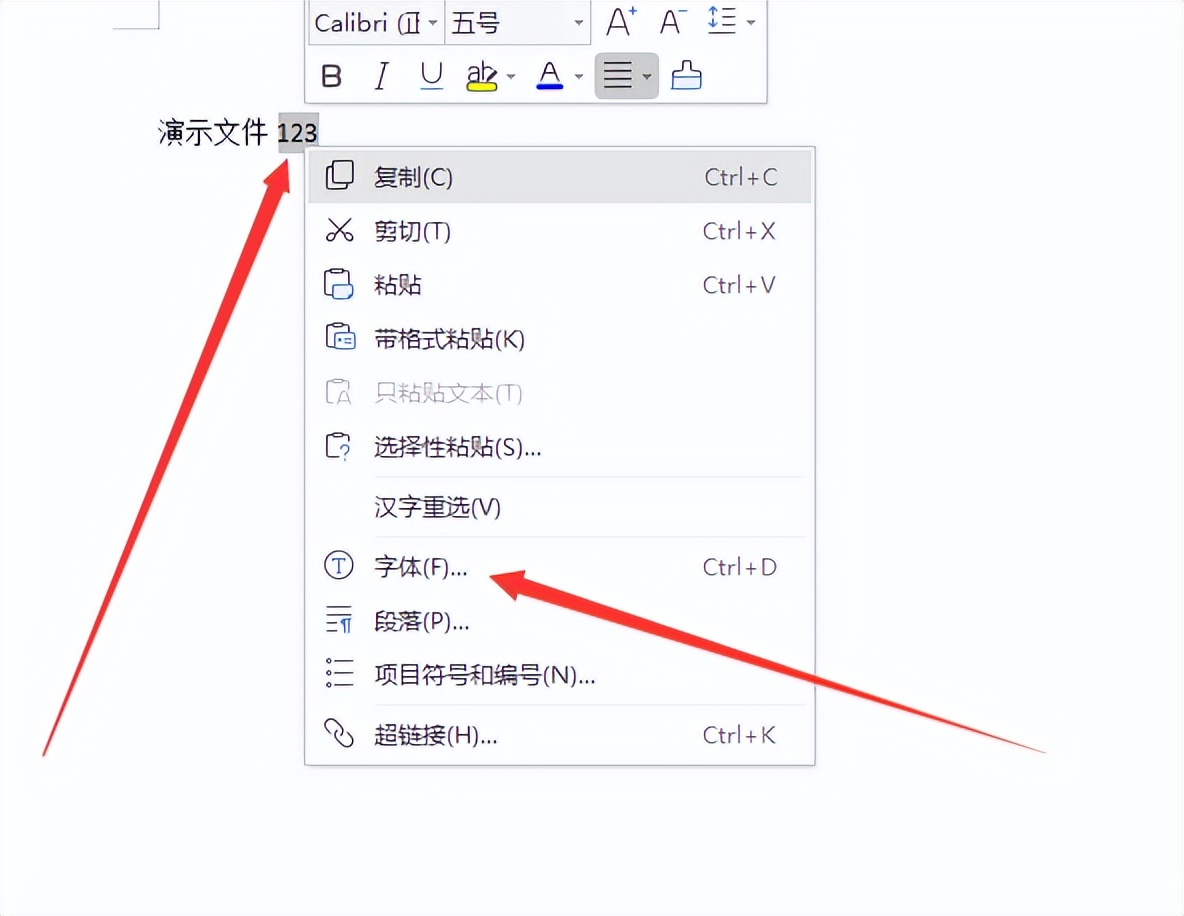The width and height of the screenshot is (1184, 916).
Task: Choose 字体(F)... from context menu
Action: click(560, 566)
